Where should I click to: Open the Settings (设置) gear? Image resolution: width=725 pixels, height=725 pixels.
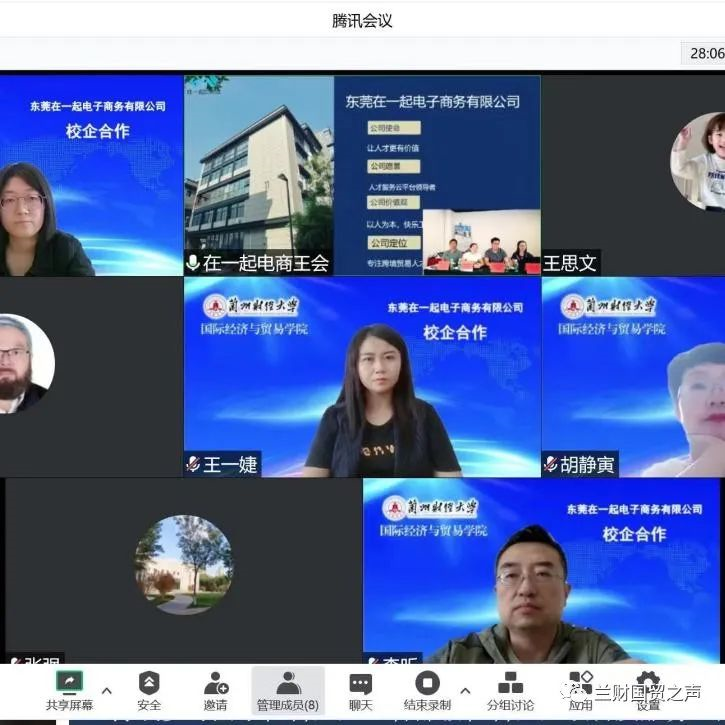click(x=648, y=683)
